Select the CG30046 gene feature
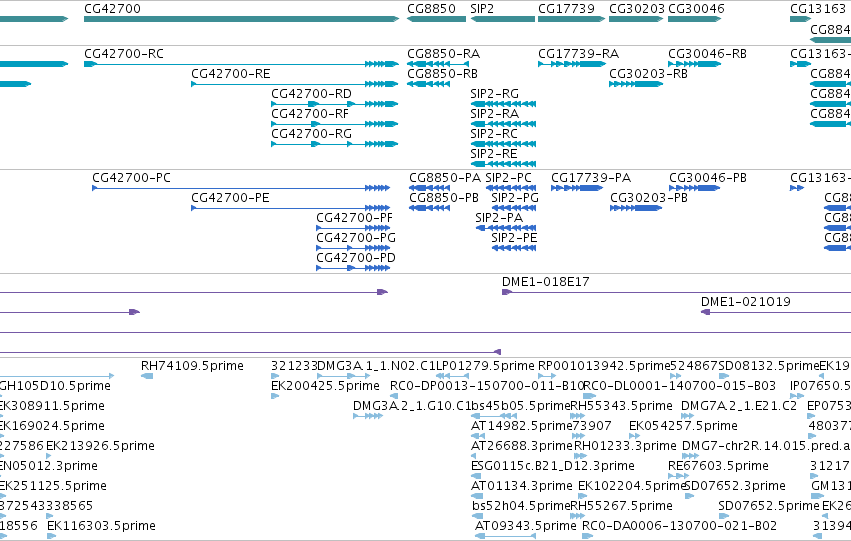The height and width of the screenshot is (541, 851). tap(695, 19)
